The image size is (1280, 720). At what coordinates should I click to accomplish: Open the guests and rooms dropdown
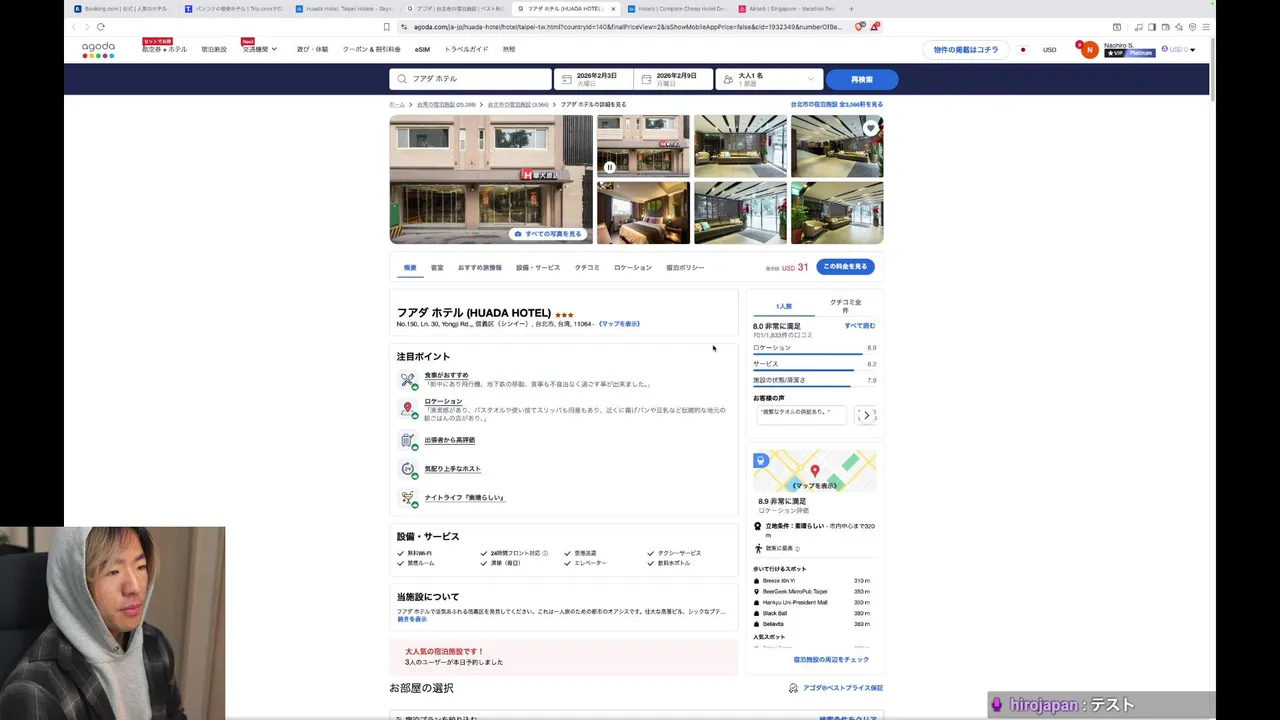coord(769,79)
